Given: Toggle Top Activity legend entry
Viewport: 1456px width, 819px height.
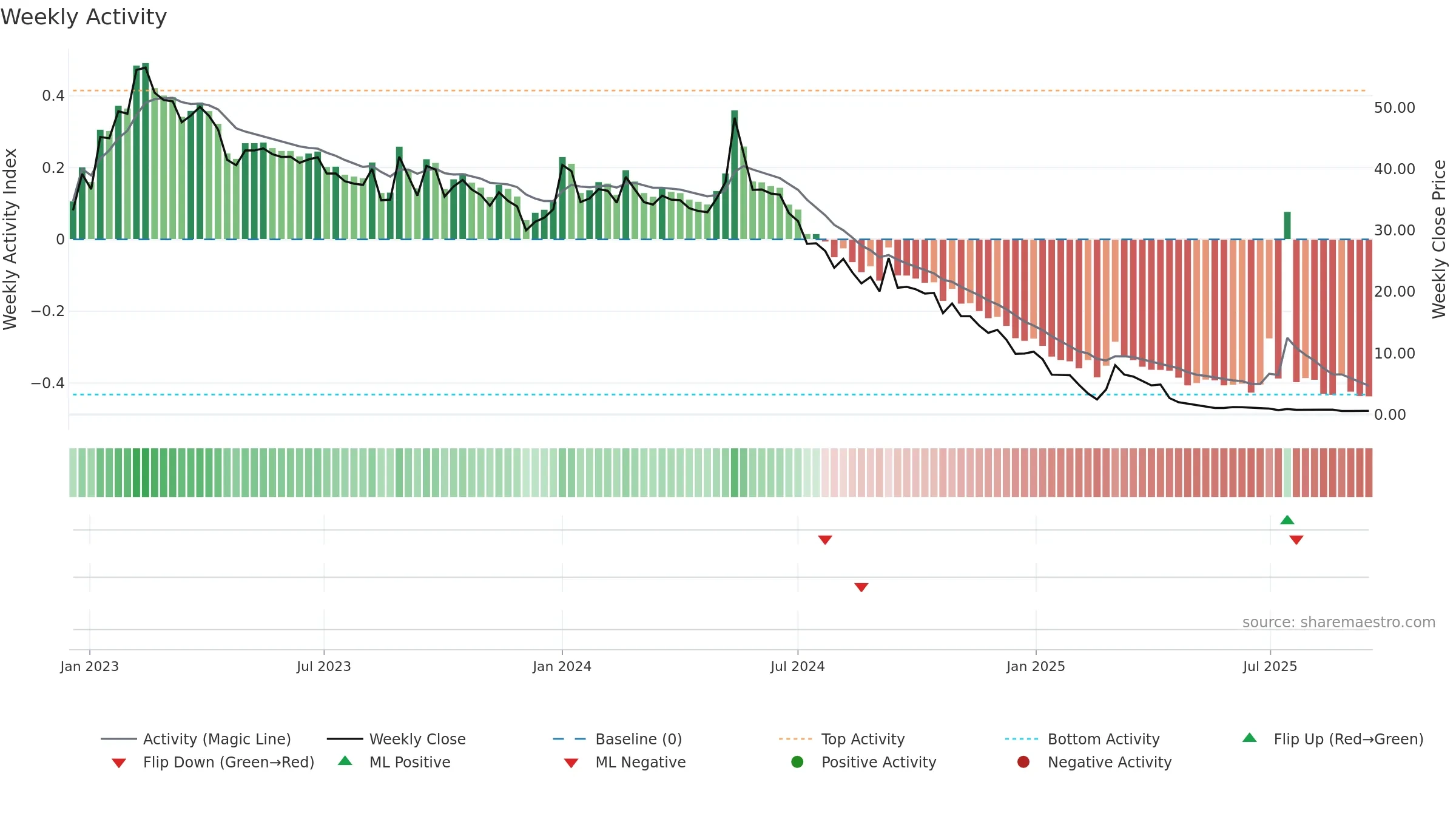Looking at the screenshot, I should pos(841,739).
